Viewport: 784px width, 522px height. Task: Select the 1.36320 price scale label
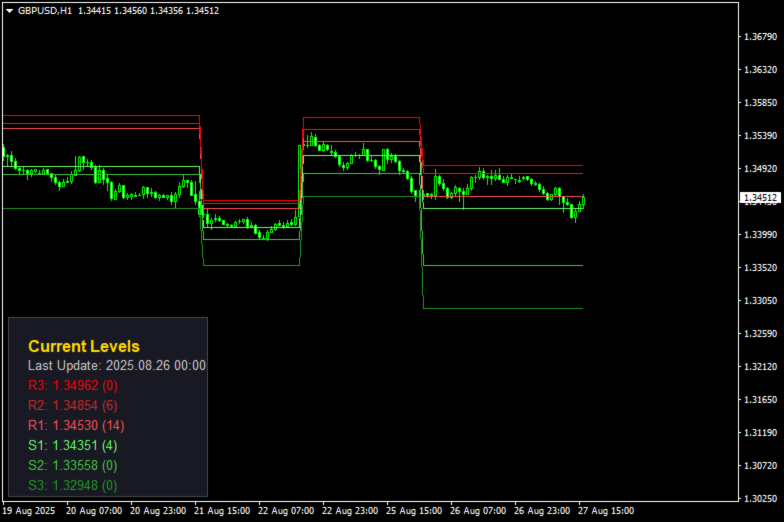point(760,70)
